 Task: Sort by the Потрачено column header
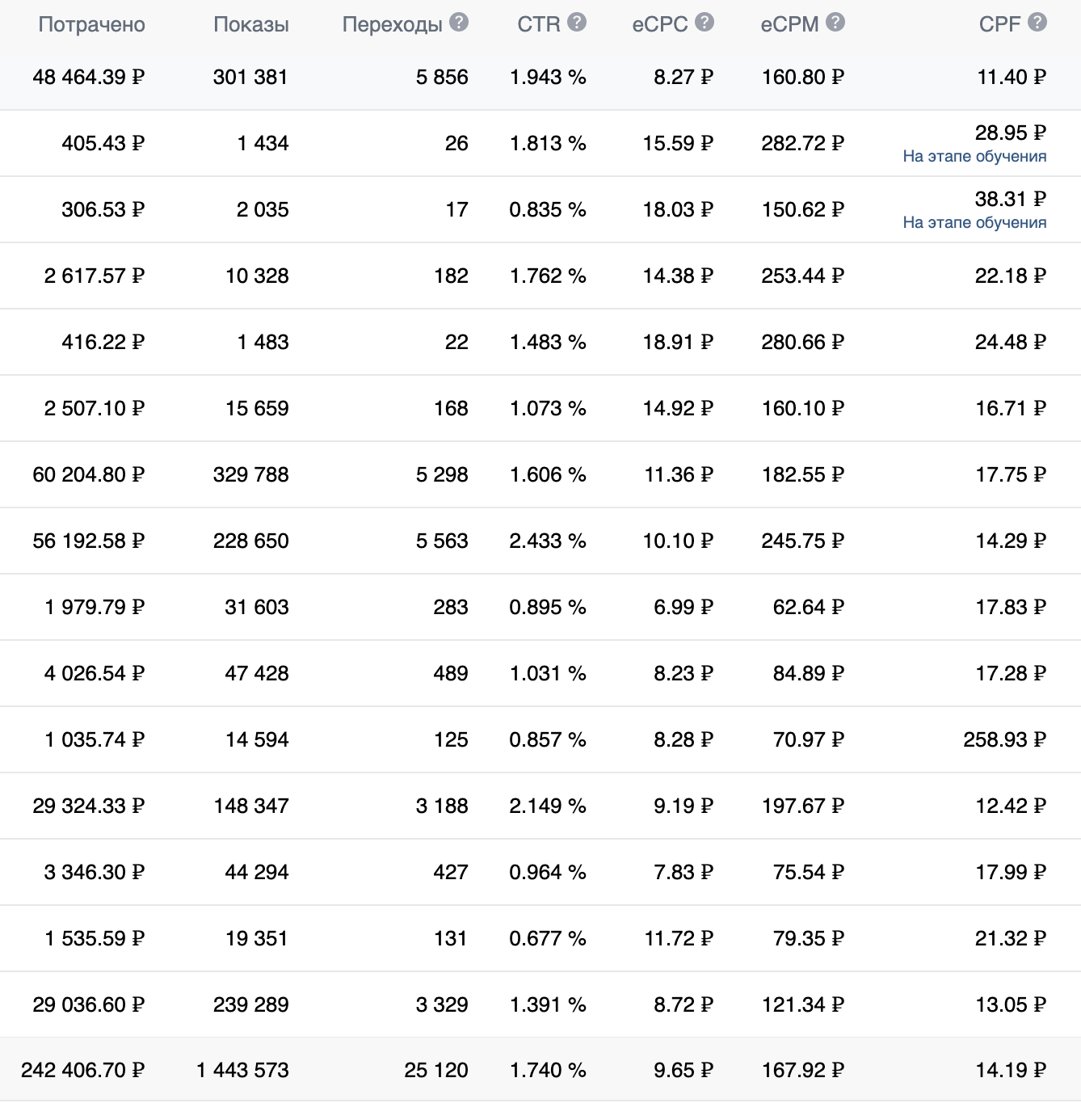92,24
